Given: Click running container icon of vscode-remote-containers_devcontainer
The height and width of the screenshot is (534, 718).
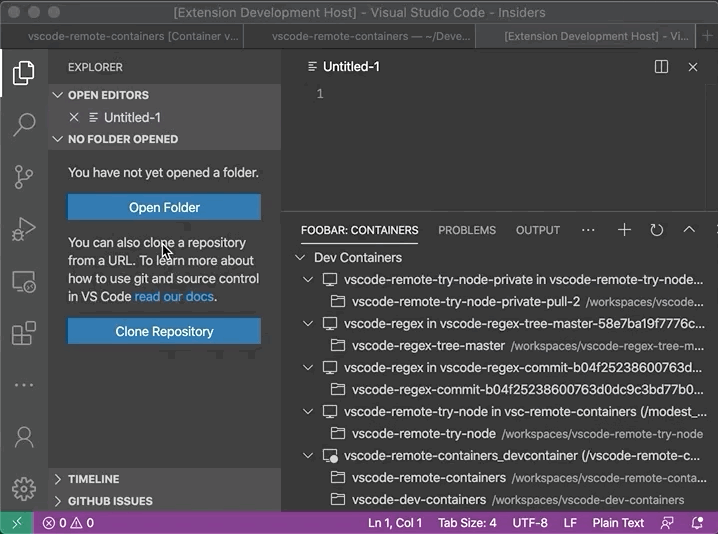Looking at the screenshot, I should click(x=330, y=456).
